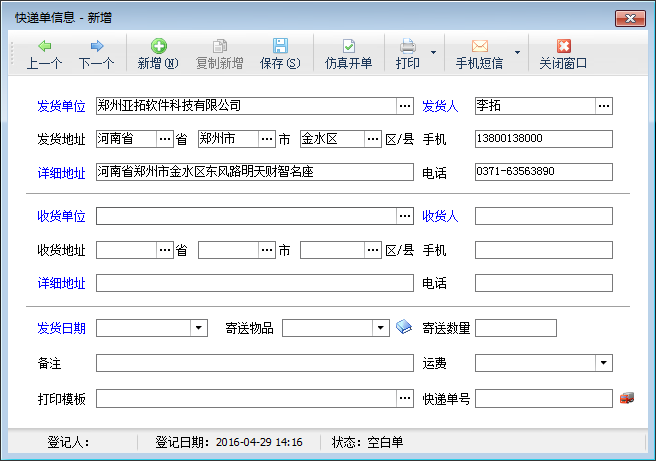The image size is (656, 461).
Task: Go to next record with 下一个 arrow
Action: click(x=96, y=46)
